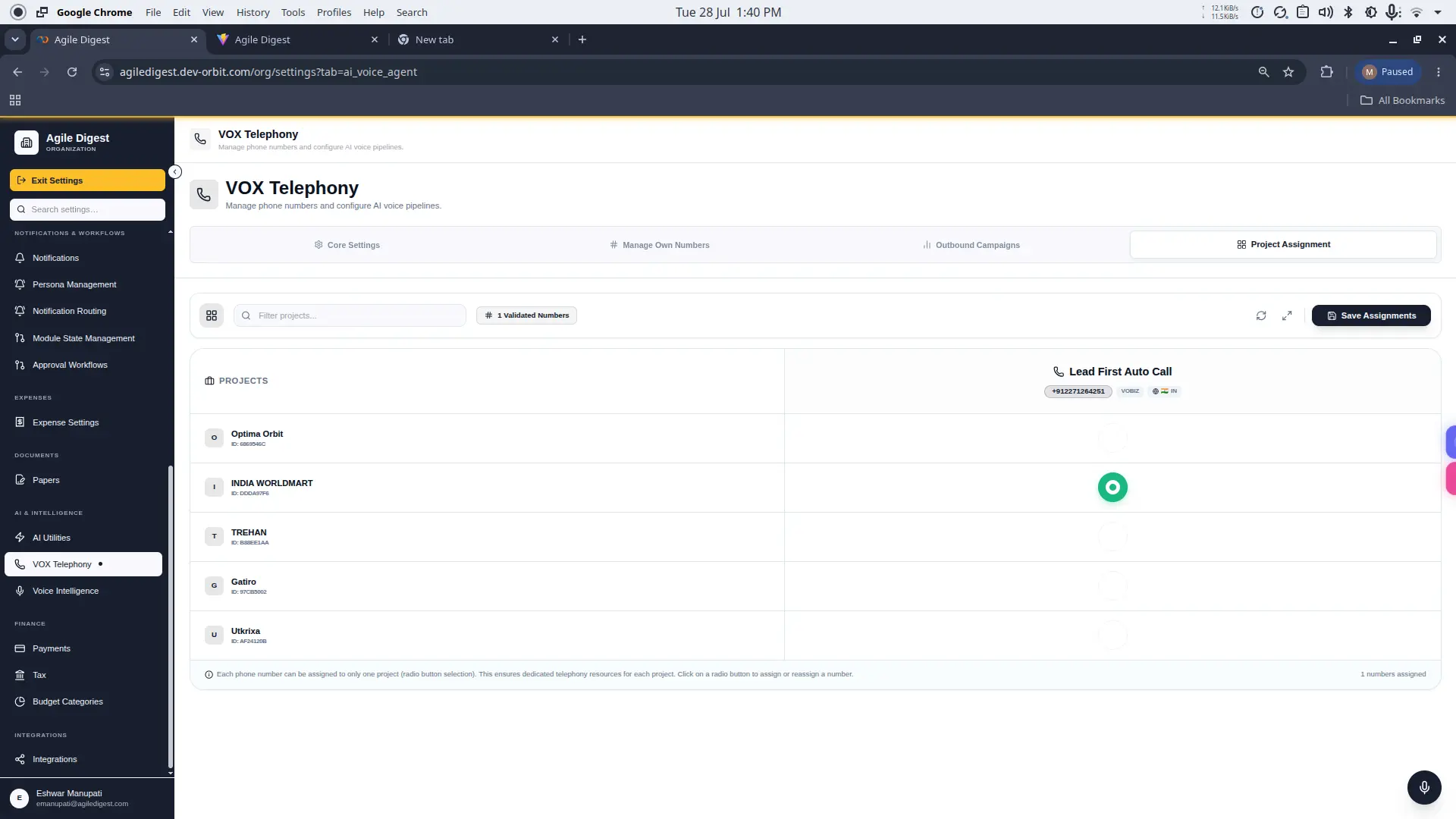Close the New tab browser tab
This screenshot has height=819, width=1456.
tap(555, 39)
